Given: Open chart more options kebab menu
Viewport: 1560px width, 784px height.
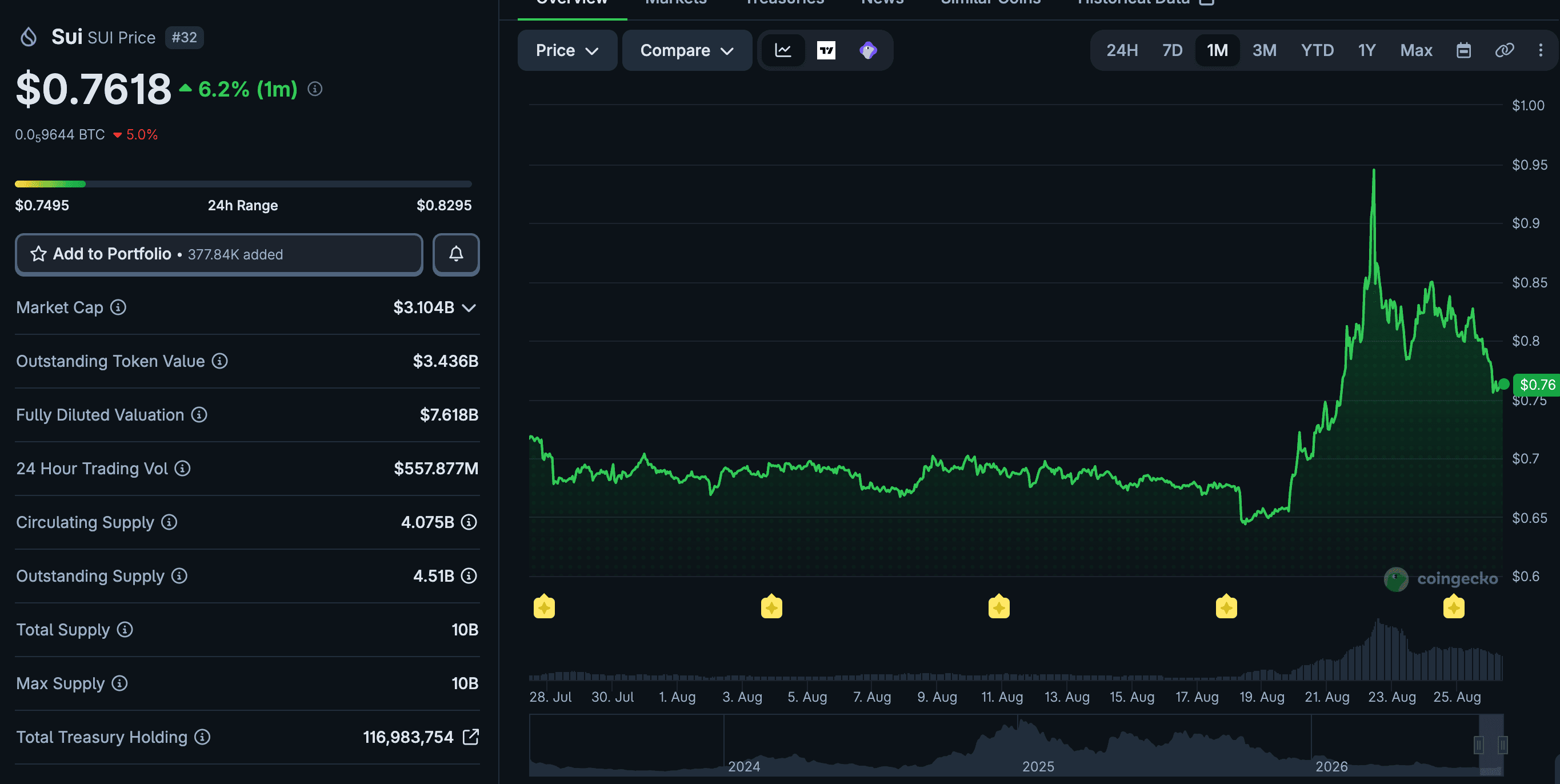Looking at the screenshot, I should click(x=1541, y=50).
